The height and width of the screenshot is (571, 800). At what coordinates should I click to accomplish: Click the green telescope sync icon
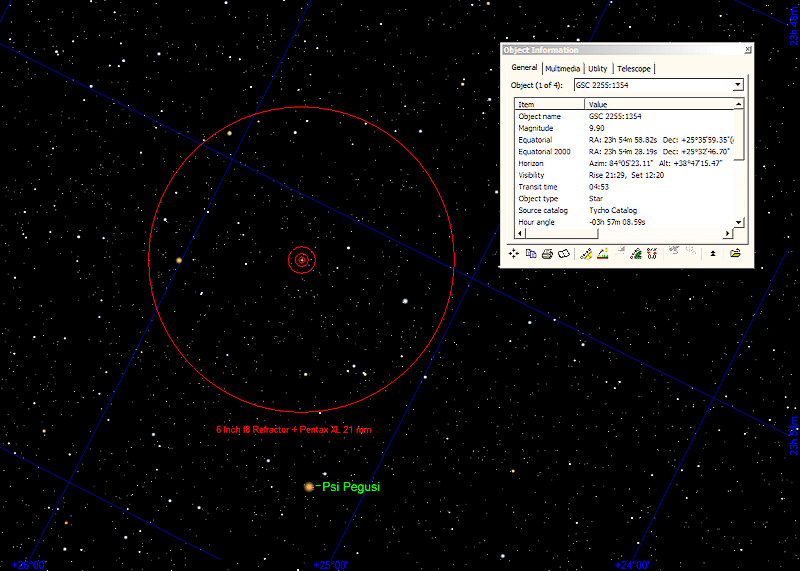(x=636, y=254)
